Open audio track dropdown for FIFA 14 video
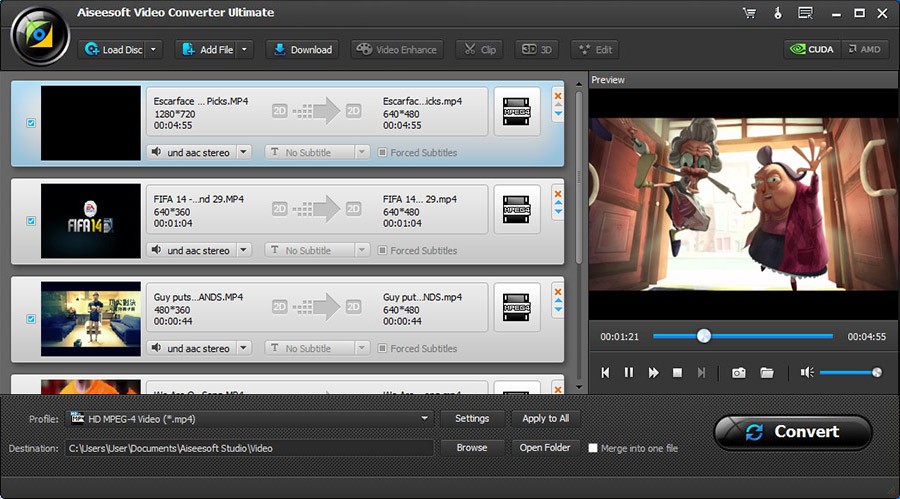Screen dimensions: 900x499 243,250
